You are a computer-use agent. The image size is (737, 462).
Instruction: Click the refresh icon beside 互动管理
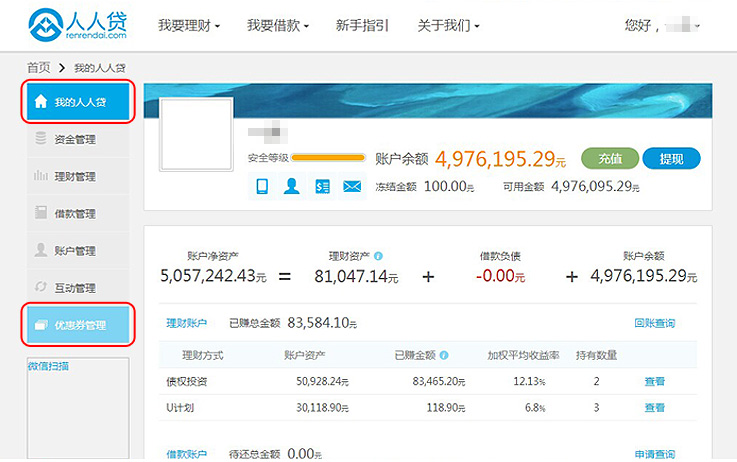(x=41, y=286)
